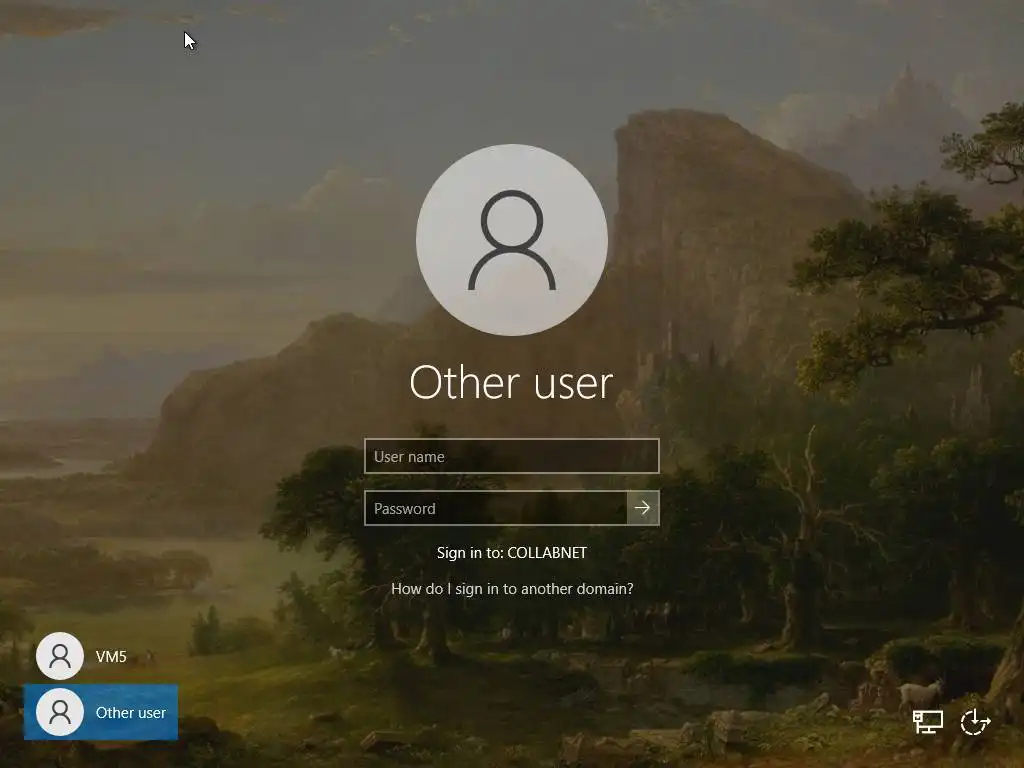Click the VM5 avatar icon
Image resolution: width=1024 pixels, height=768 pixels.
point(59,656)
